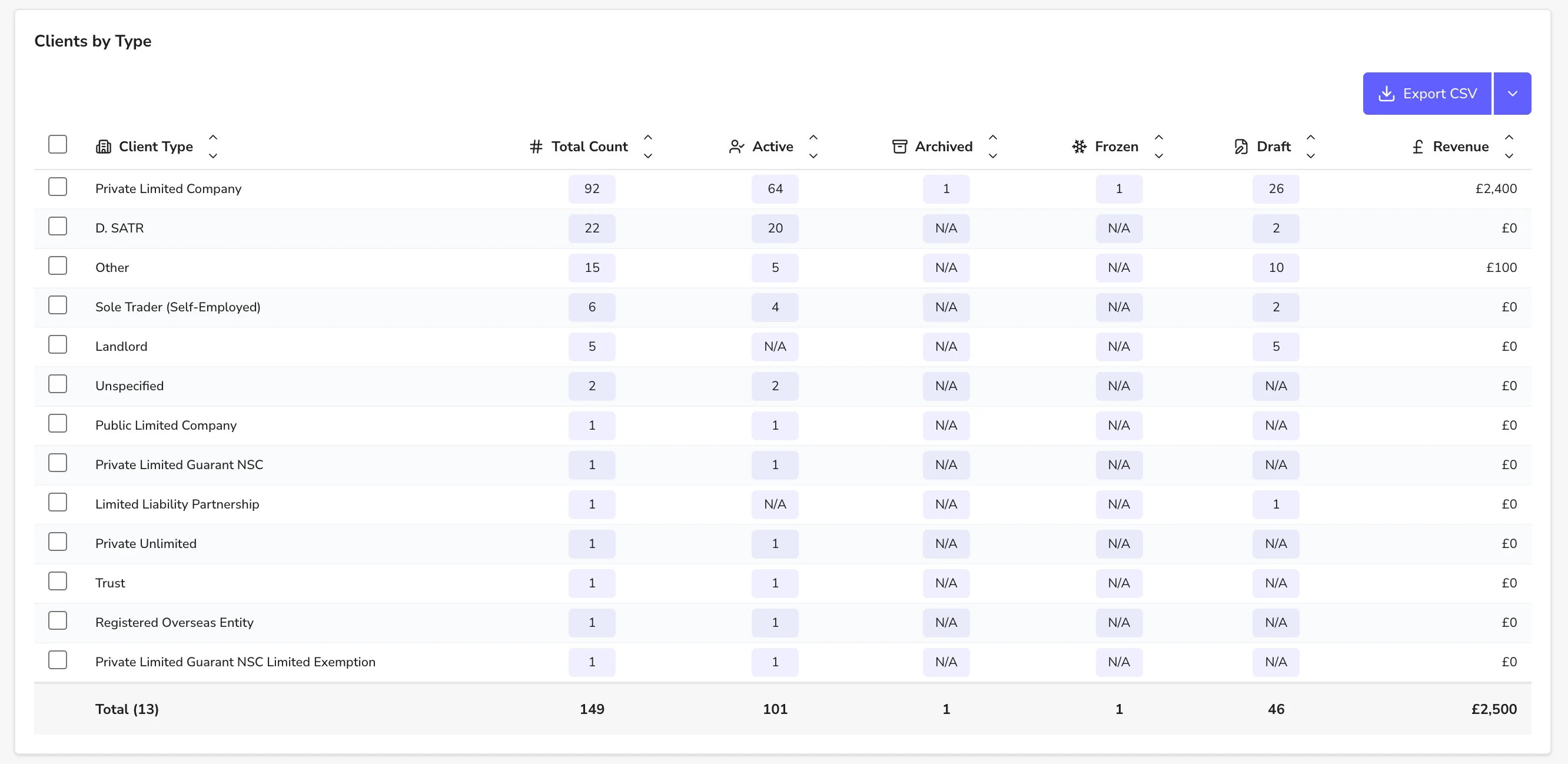Image resolution: width=1568 pixels, height=764 pixels.
Task: Click the document icon beside Draft
Action: (x=1241, y=147)
